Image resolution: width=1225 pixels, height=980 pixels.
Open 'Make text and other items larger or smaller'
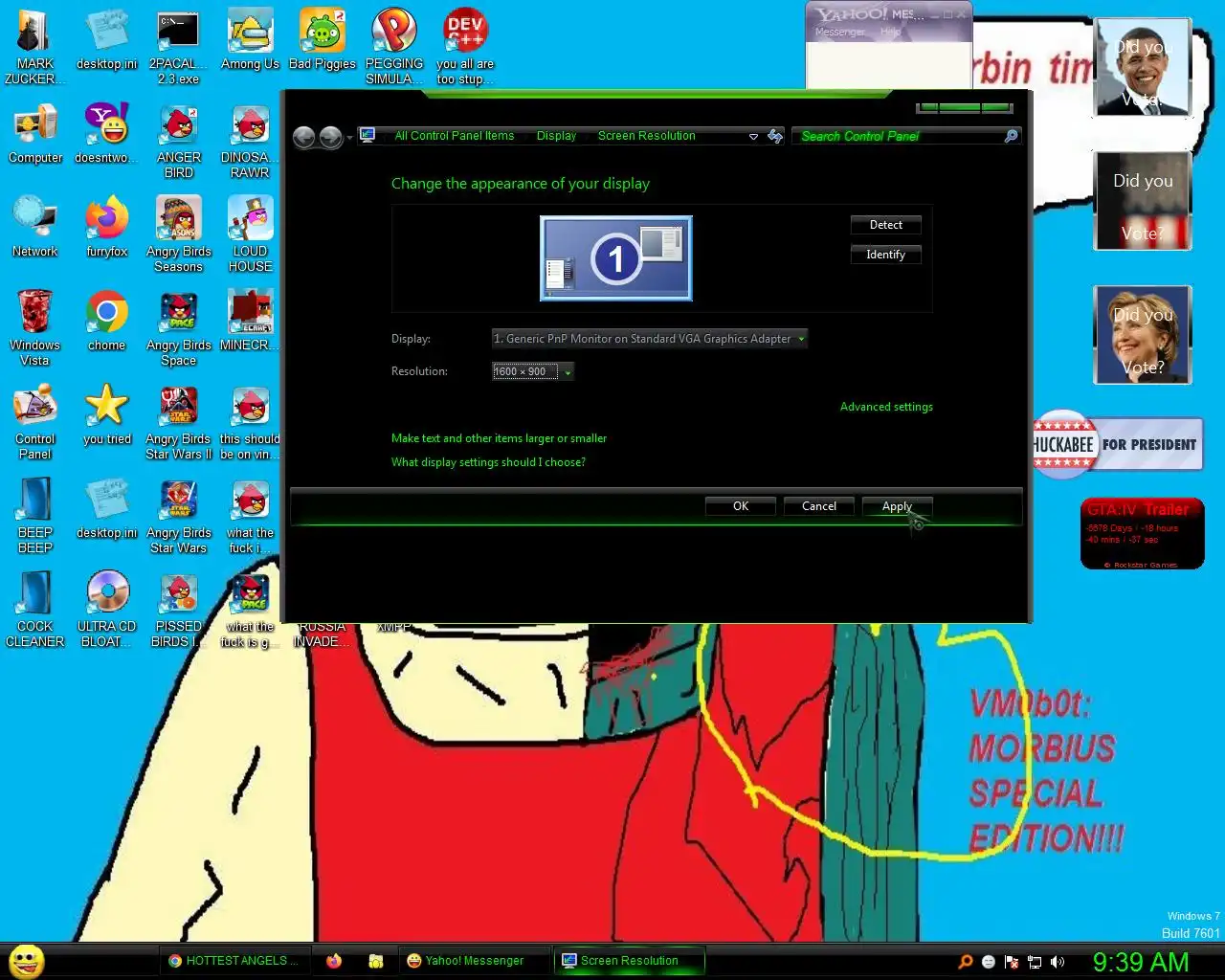499,438
